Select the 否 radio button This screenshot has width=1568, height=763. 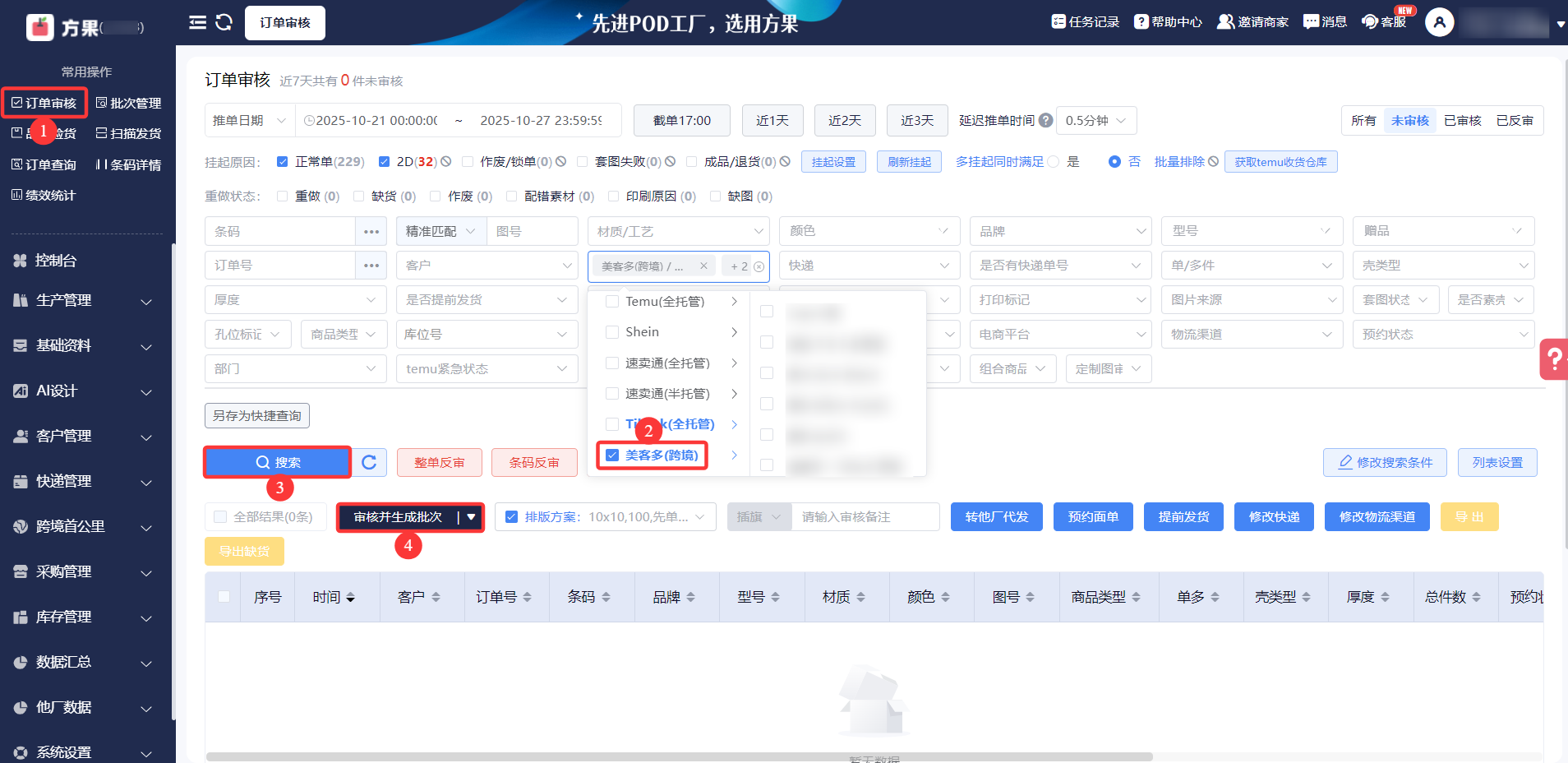pyautogui.click(x=1114, y=162)
